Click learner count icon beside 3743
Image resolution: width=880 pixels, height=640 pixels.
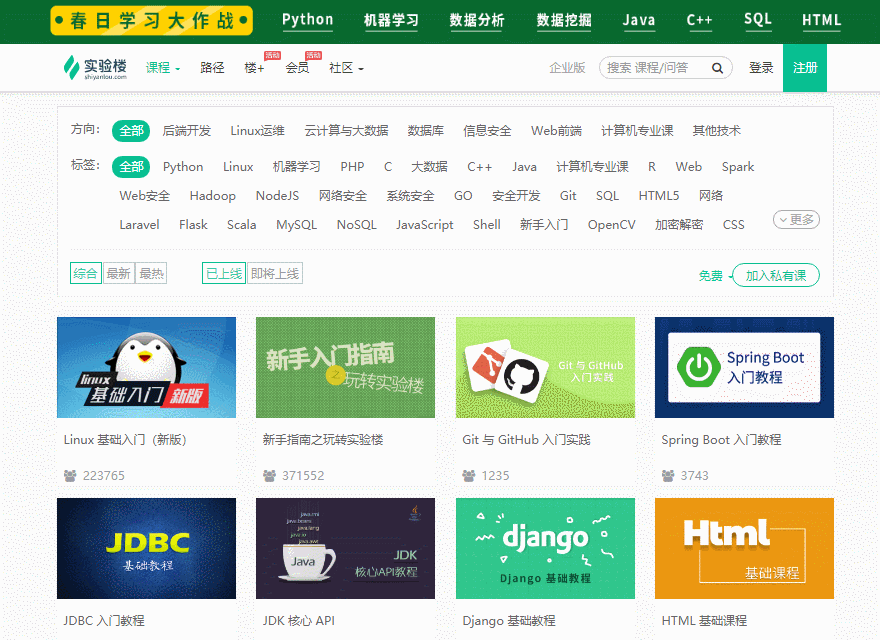pyautogui.click(x=668, y=476)
